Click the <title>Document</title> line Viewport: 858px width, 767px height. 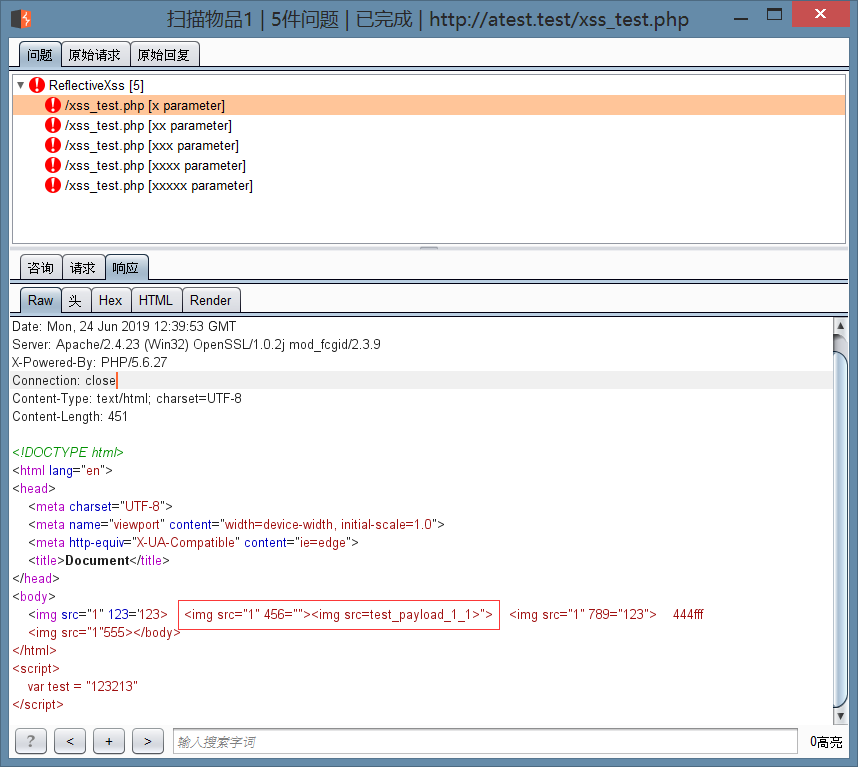(99, 560)
